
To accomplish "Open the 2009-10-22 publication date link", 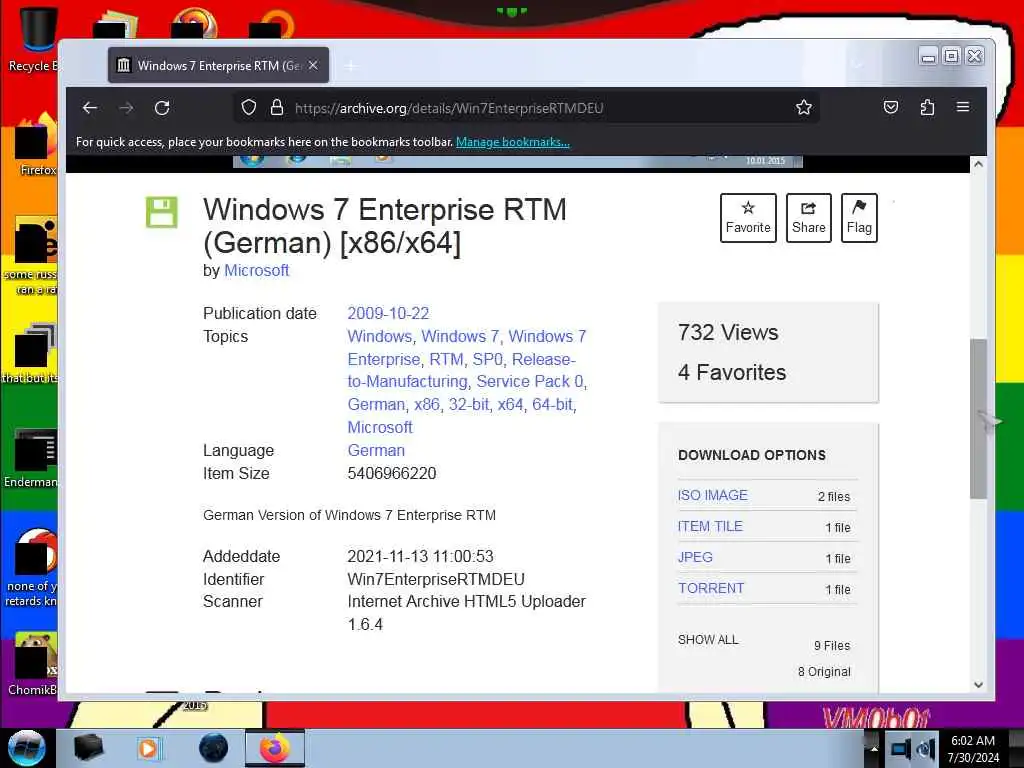I will tap(388, 313).
